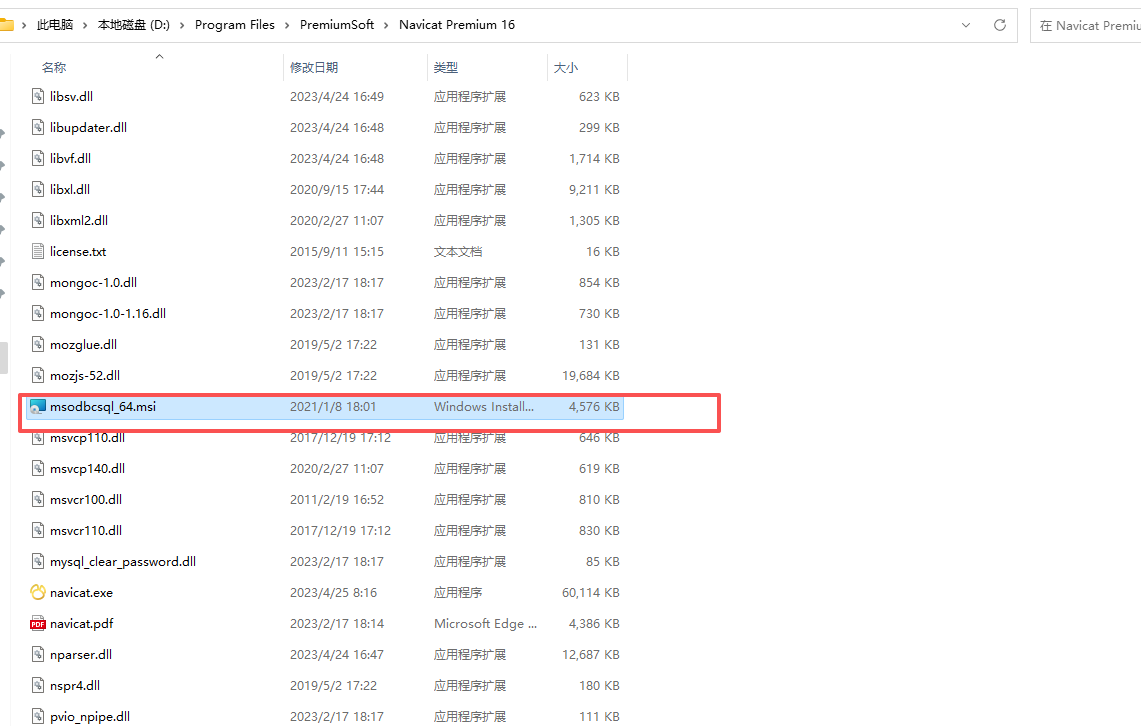This screenshot has height=726, width=1141.
Task: Click the libvf.dll file icon
Action: point(38,158)
